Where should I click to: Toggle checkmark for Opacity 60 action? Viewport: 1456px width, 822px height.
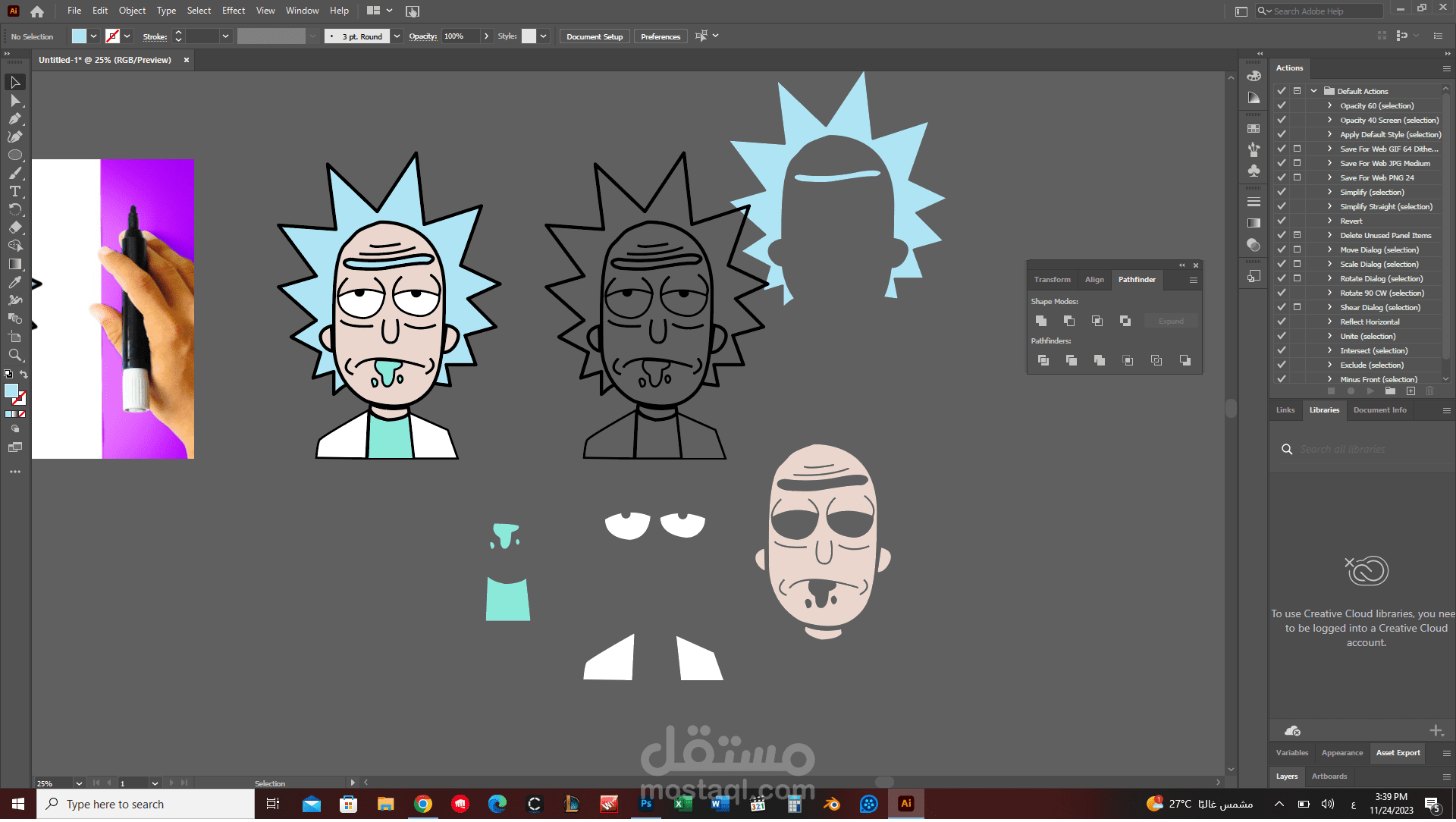pyautogui.click(x=1282, y=105)
